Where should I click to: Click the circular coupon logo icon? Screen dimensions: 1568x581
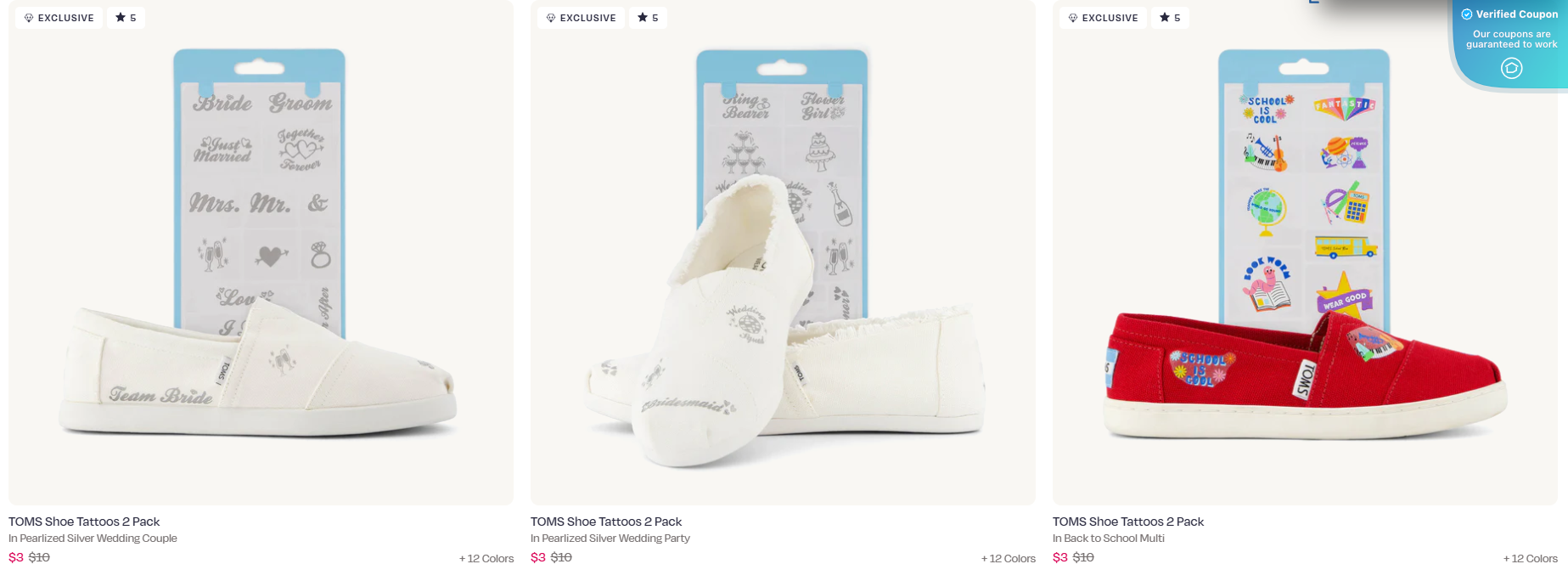tap(1511, 68)
